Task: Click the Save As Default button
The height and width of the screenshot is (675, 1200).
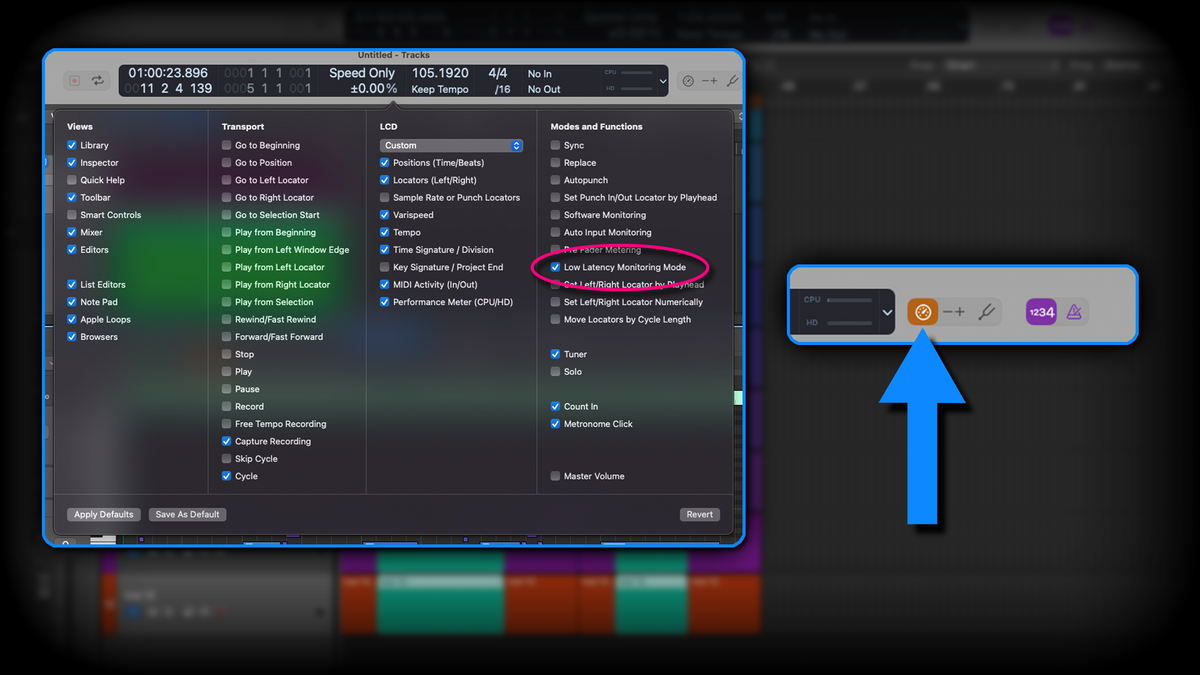Action: point(187,514)
